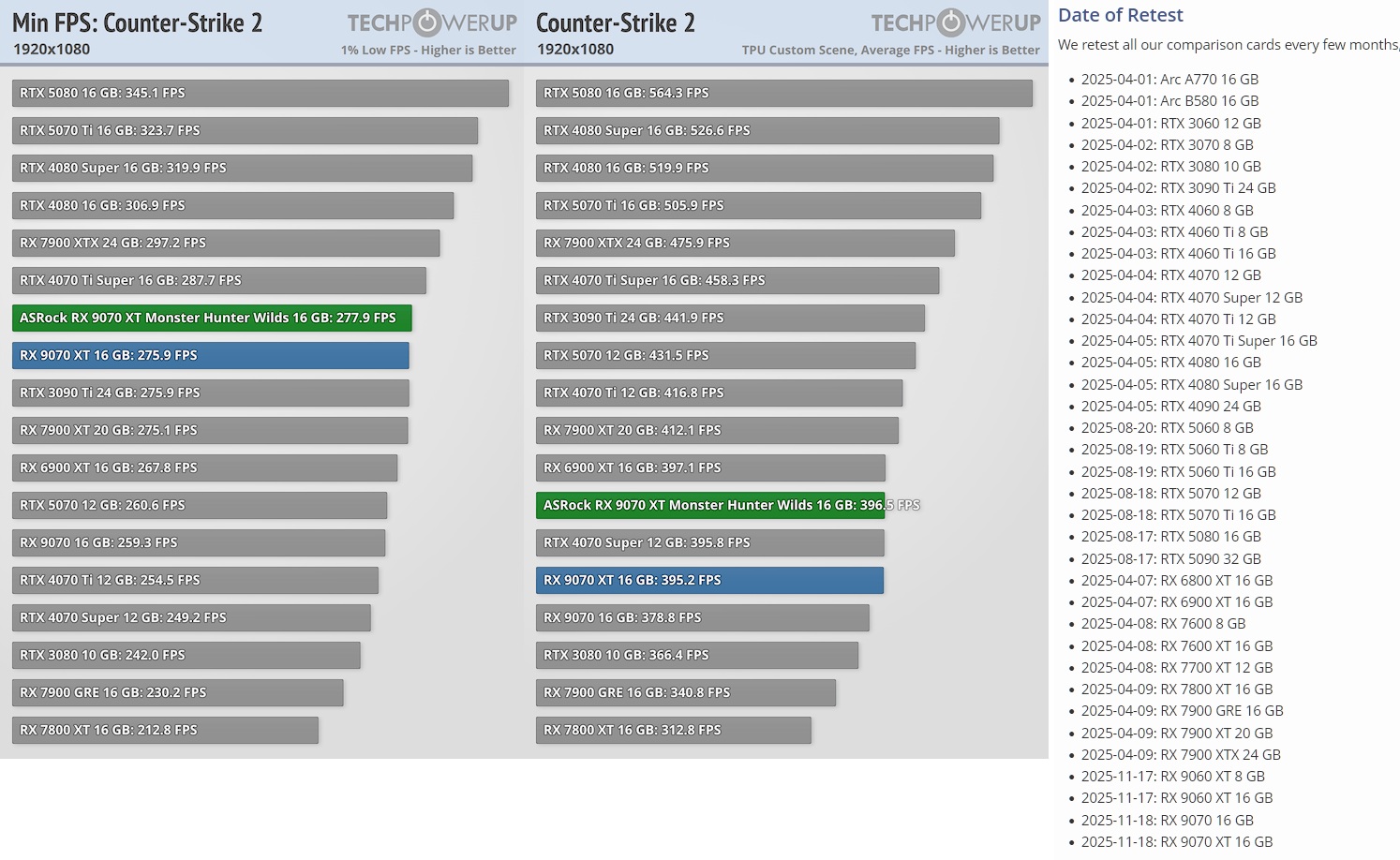
Task: Select RTX 3080 10 GB 242.0 FPS bar
Action: (x=186, y=655)
